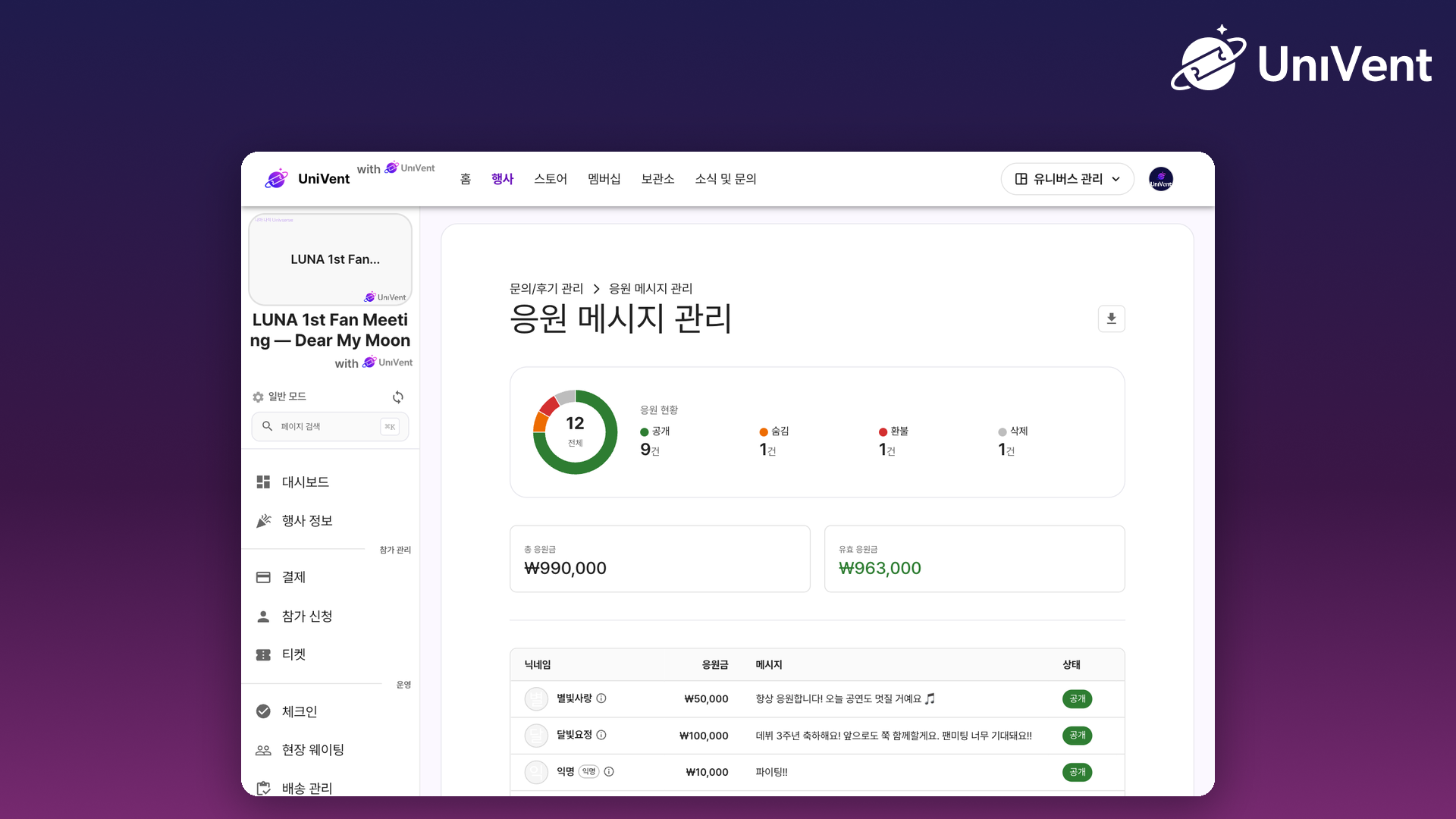Open the user profile avatar in header
Screen dimensions: 1456x819
(x=1161, y=179)
